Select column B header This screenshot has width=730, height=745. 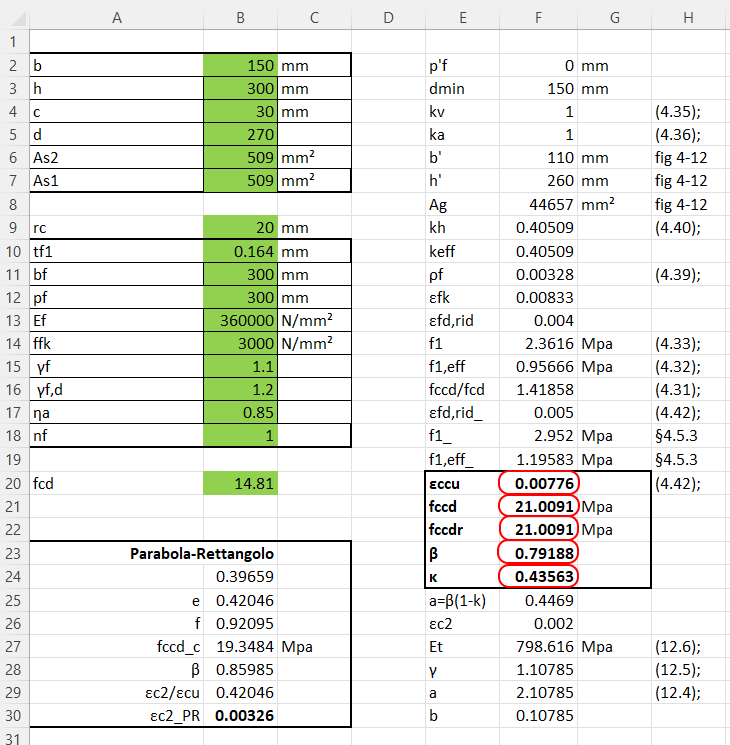tap(240, 18)
